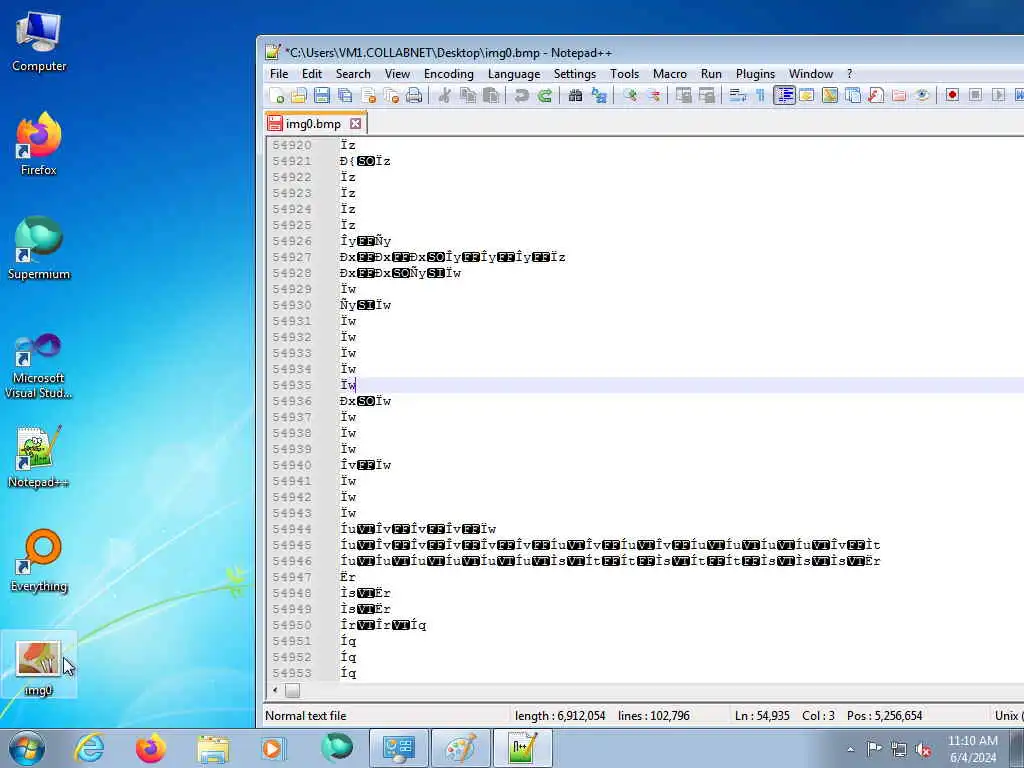
Task: Create a new document with the New toolbar icon
Action: (x=276, y=96)
